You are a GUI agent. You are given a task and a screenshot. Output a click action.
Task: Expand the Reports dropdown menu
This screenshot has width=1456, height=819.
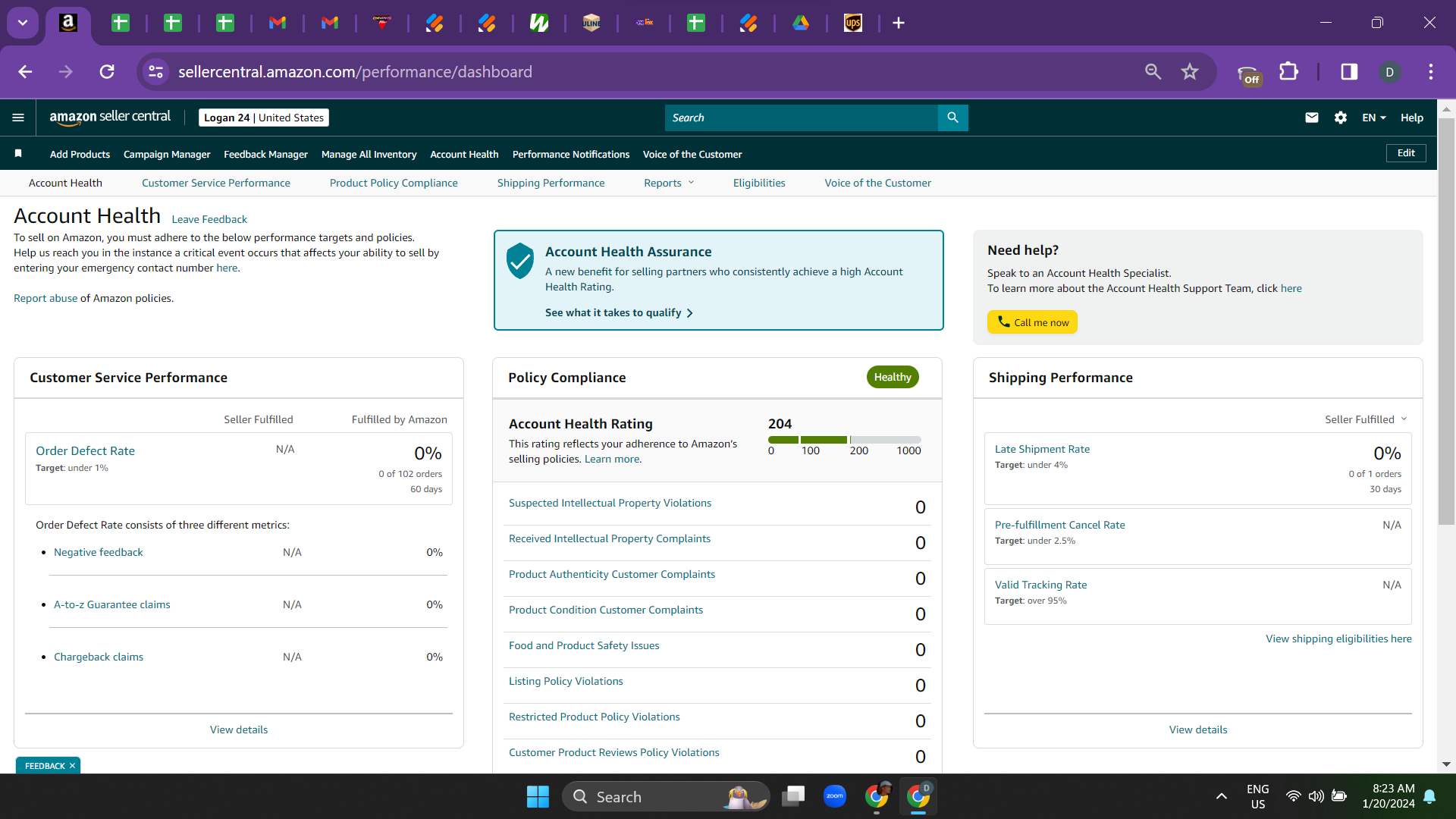coord(669,183)
